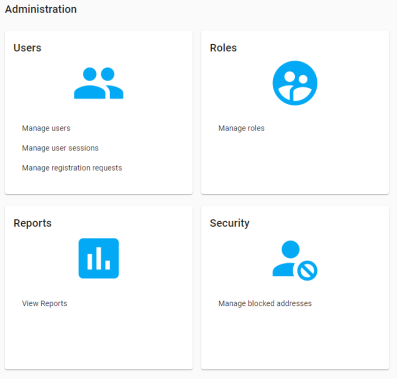Click the Security card heading
Screen dimensions: 397x379
[230, 223]
